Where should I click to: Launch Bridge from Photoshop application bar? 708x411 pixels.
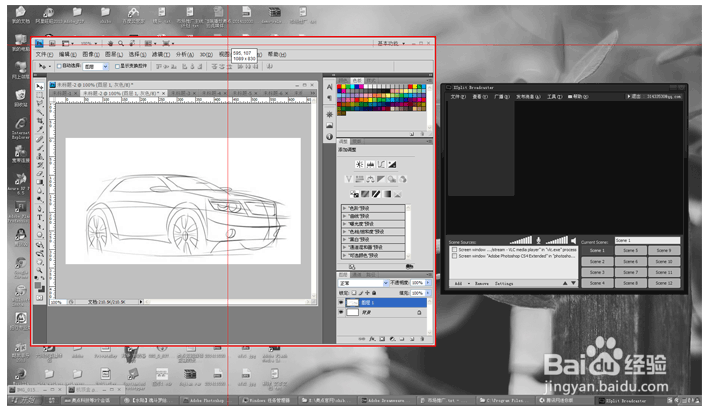click(52, 43)
